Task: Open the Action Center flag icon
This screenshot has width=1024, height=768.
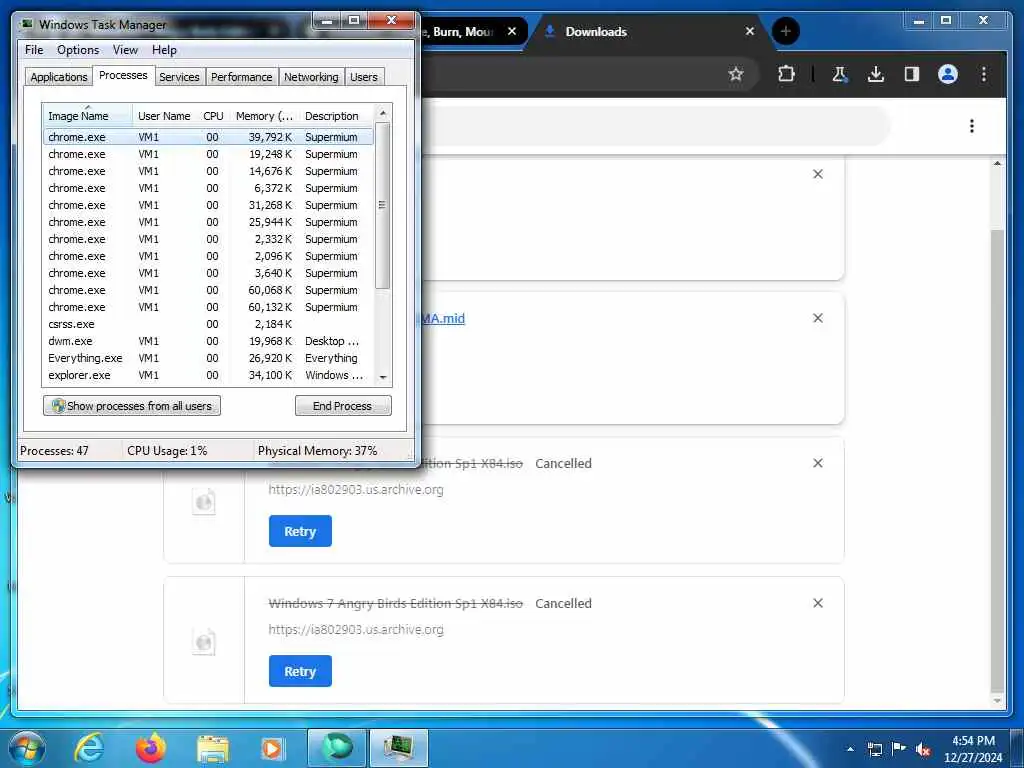Action: [x=899, y=748]
